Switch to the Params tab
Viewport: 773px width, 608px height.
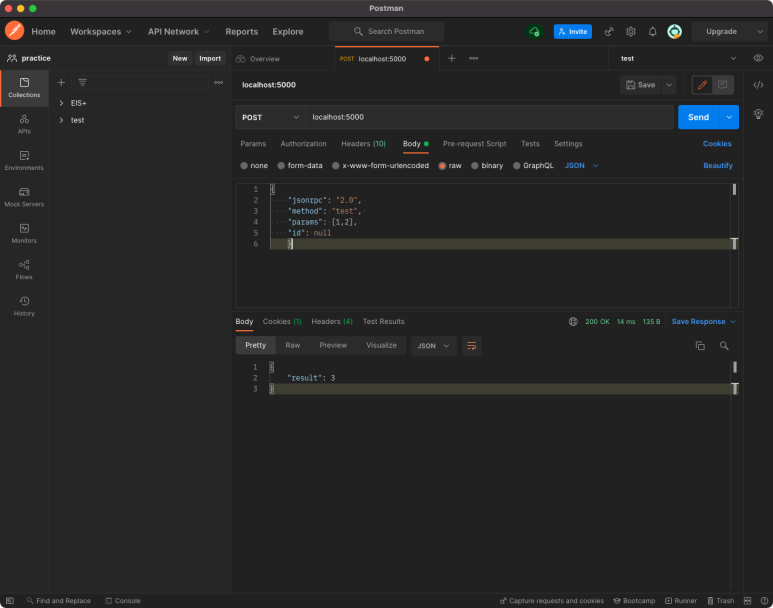[x=253, y=143]
